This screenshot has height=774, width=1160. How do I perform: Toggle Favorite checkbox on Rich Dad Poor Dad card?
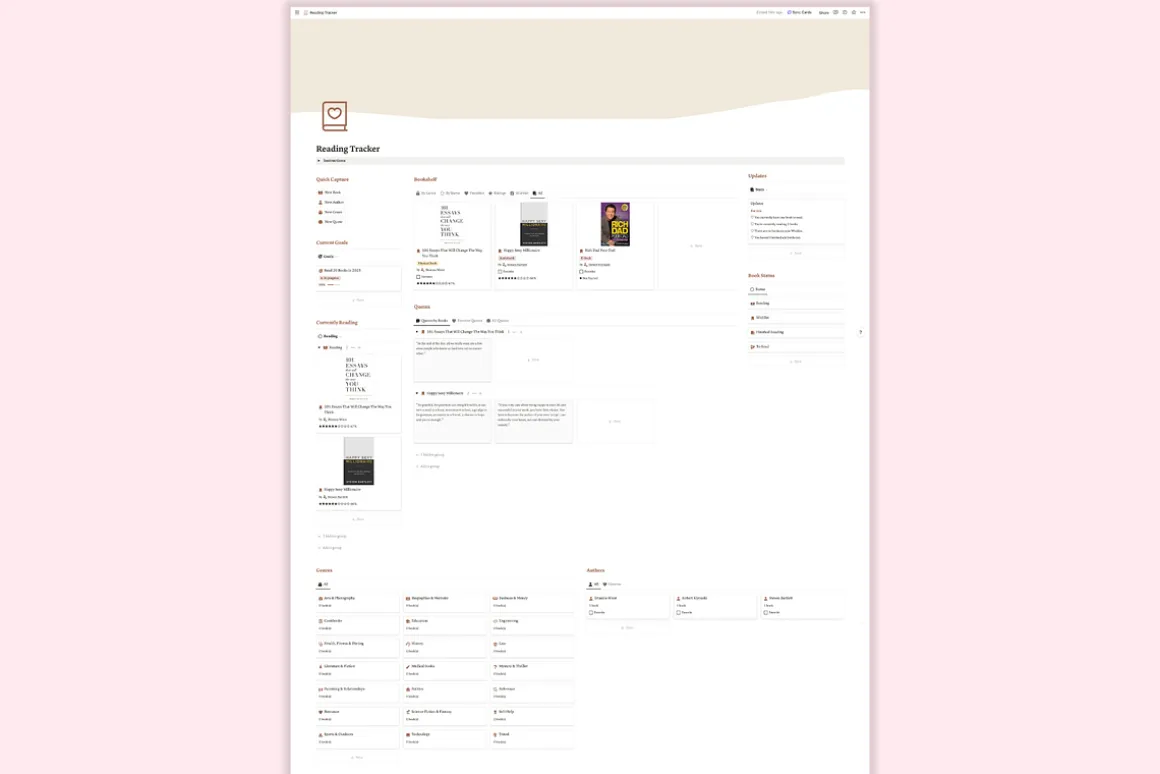[581, 272]
